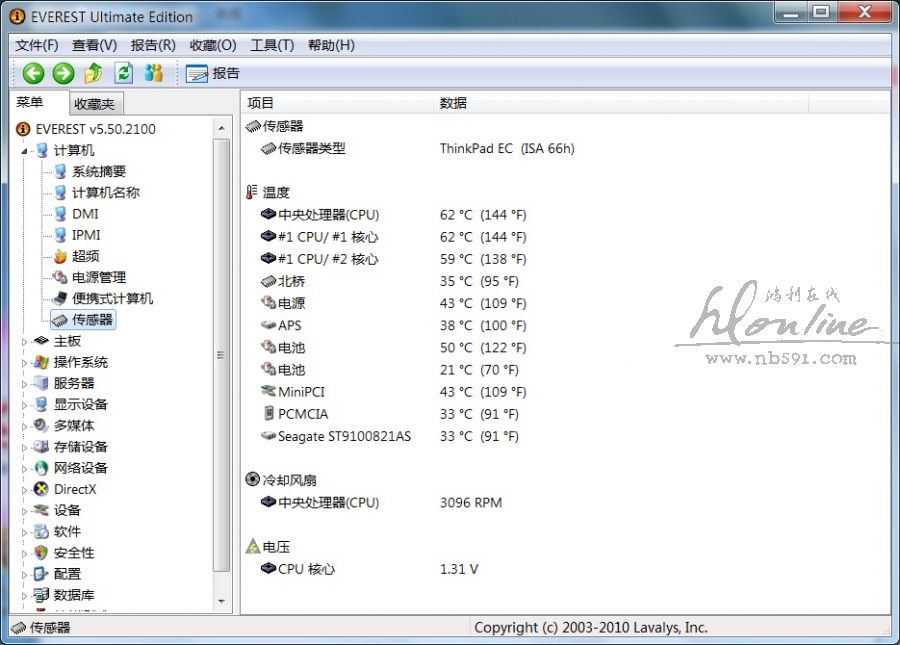This screenshot has width=900, height=645.
Task: Click the users icon in toolbar
Action: coord(153,73)
